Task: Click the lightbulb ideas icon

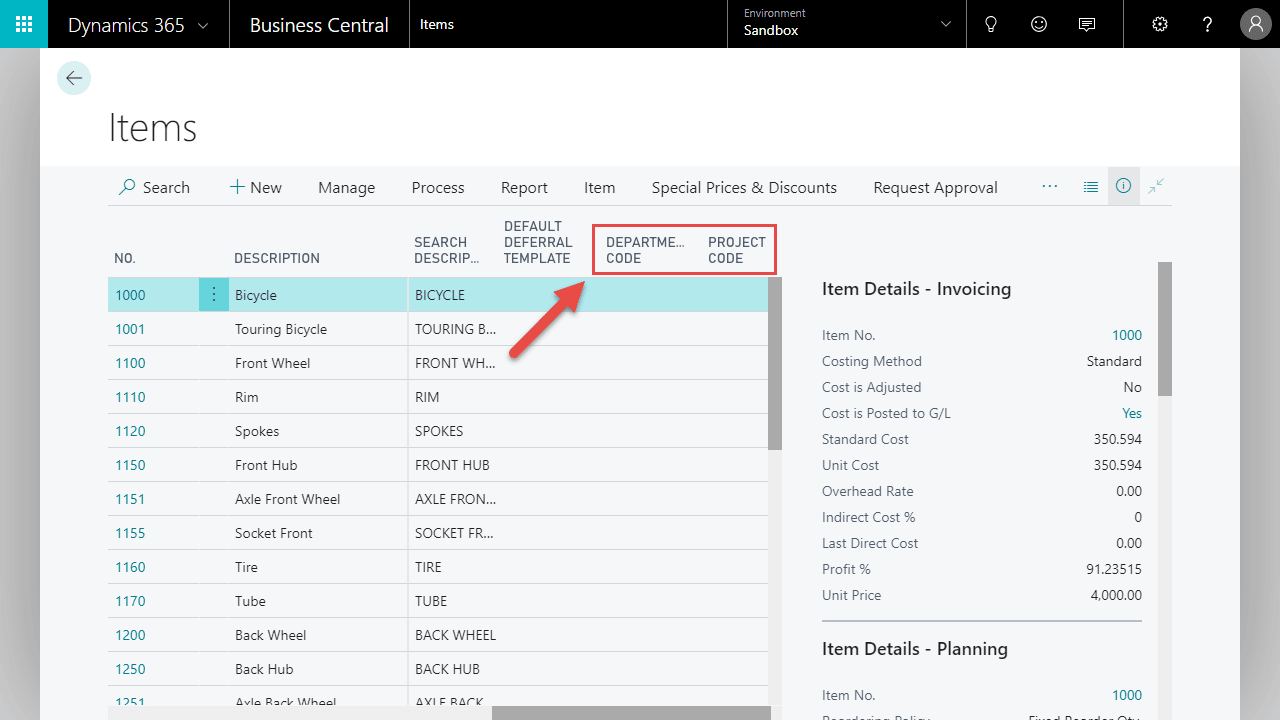Action: coord(991,24)
